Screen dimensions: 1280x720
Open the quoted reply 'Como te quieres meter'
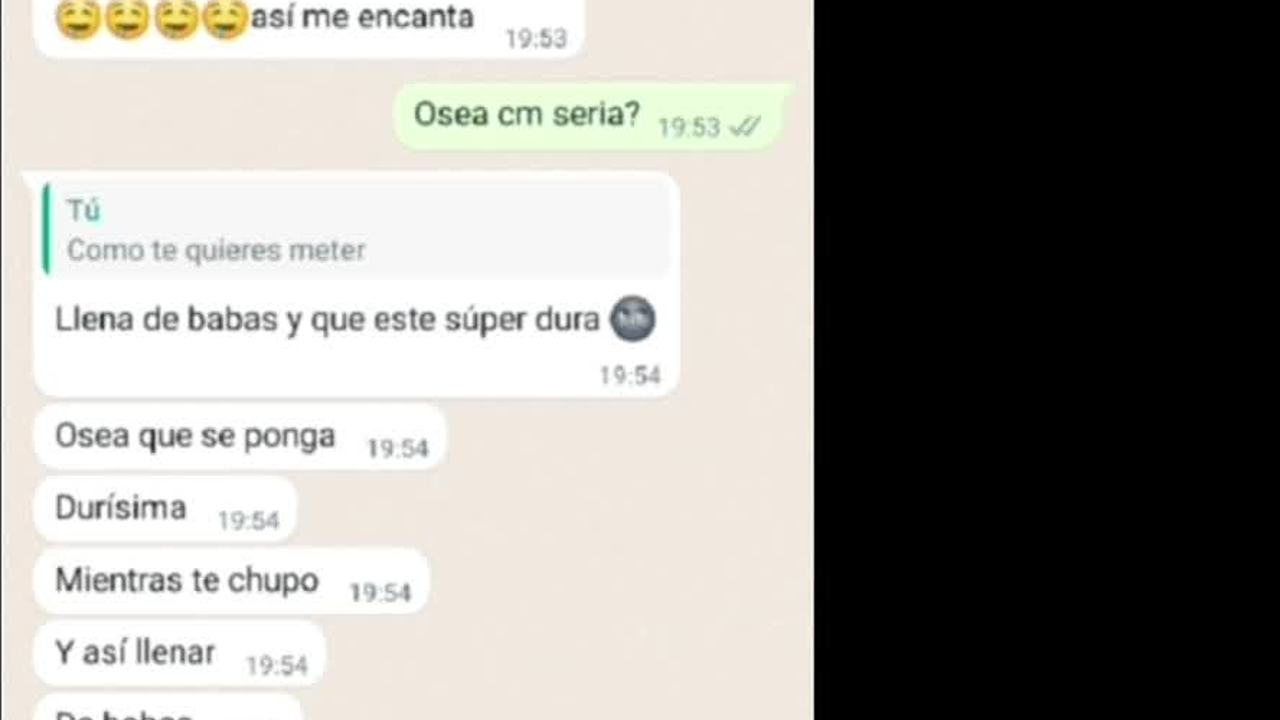(x=357, y=230)
